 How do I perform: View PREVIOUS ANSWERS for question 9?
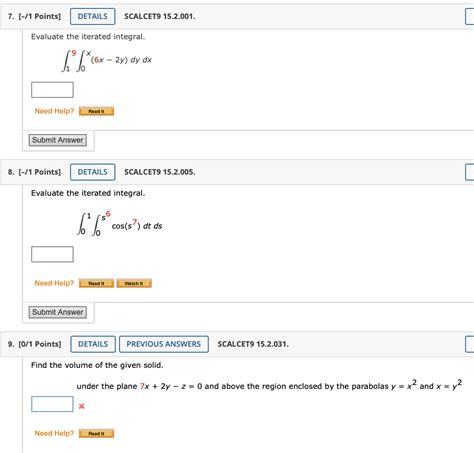click(x=164, y=344)
